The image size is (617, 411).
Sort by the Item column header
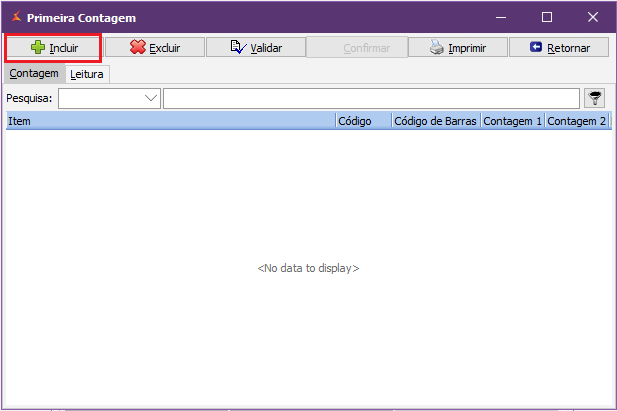click(170, 121)
